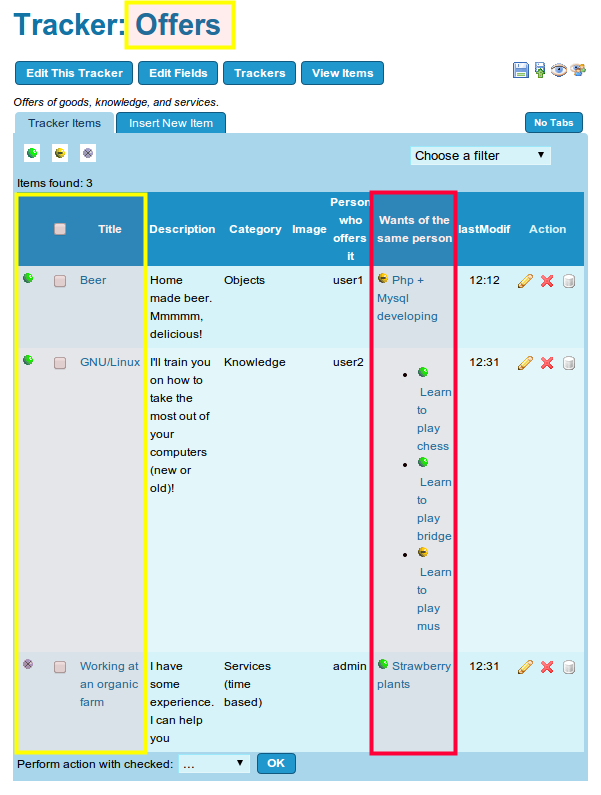Viewport: 601px width, 795px height.
Task: Click the gray icon in Beer row
Action: click(569, 281)
